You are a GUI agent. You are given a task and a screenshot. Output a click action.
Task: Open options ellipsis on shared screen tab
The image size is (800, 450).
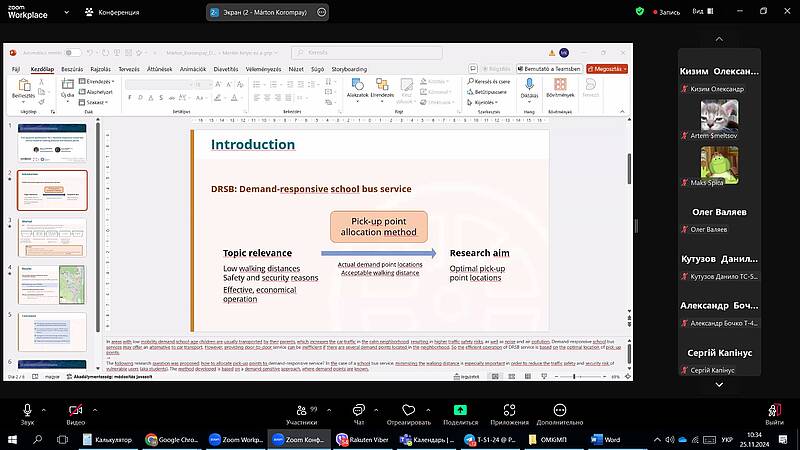(x=321, y=12)
